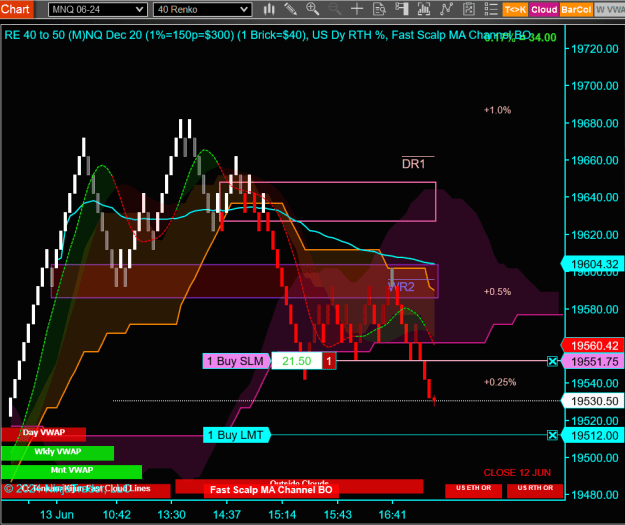Open the indicators icon
Image resolution: width=625 pixels, height=525 pixels.
click(446, 9)
